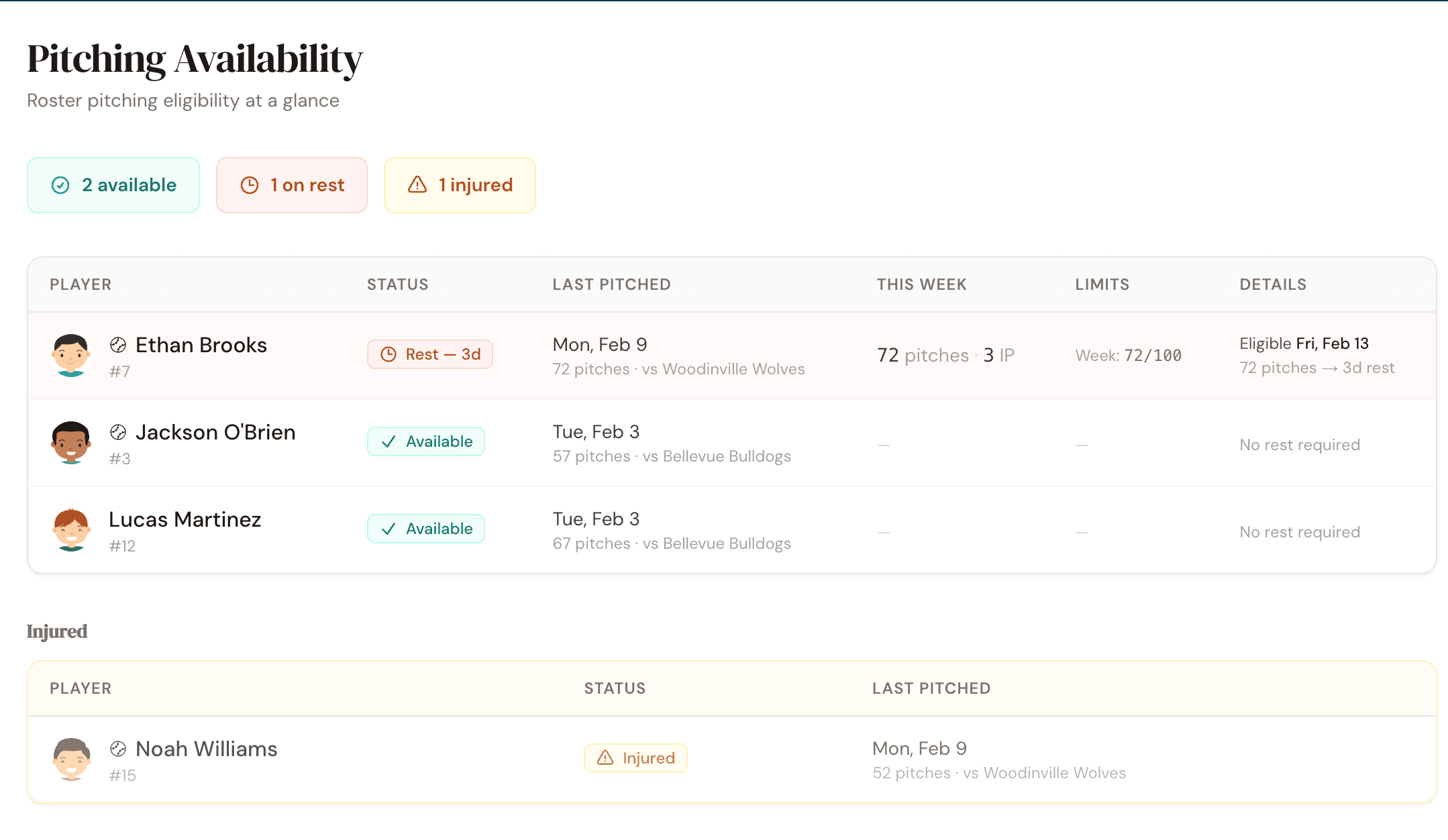The image size is (1448, 840).
Task: Click Lucas Martinez's avatar picture
Action: [x=70, y=529]
